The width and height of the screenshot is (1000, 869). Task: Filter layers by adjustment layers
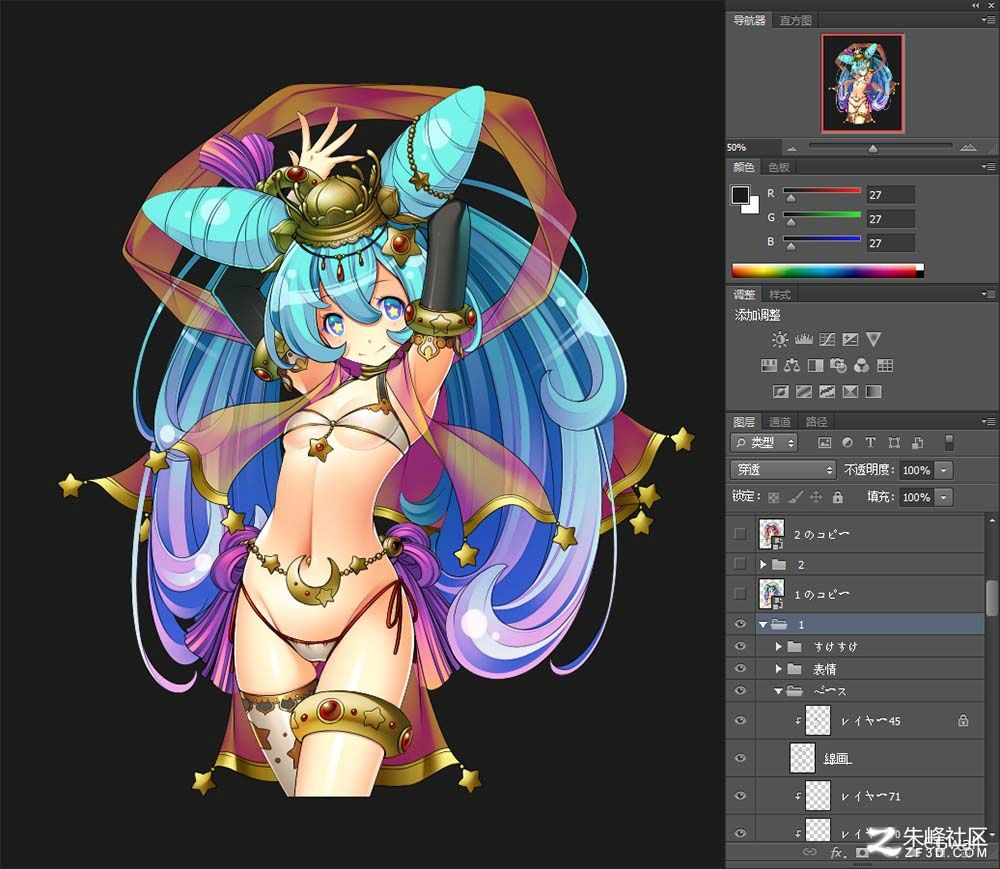(x=848, y=442)
